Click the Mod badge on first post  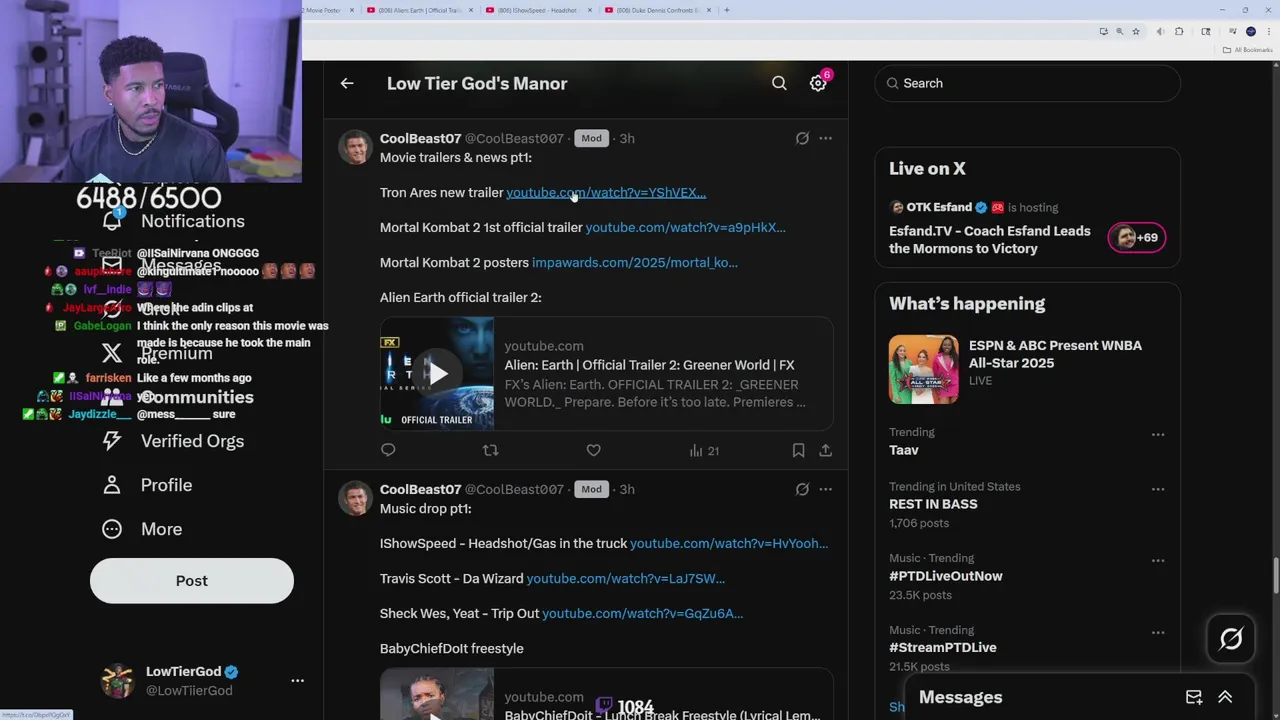591,138
